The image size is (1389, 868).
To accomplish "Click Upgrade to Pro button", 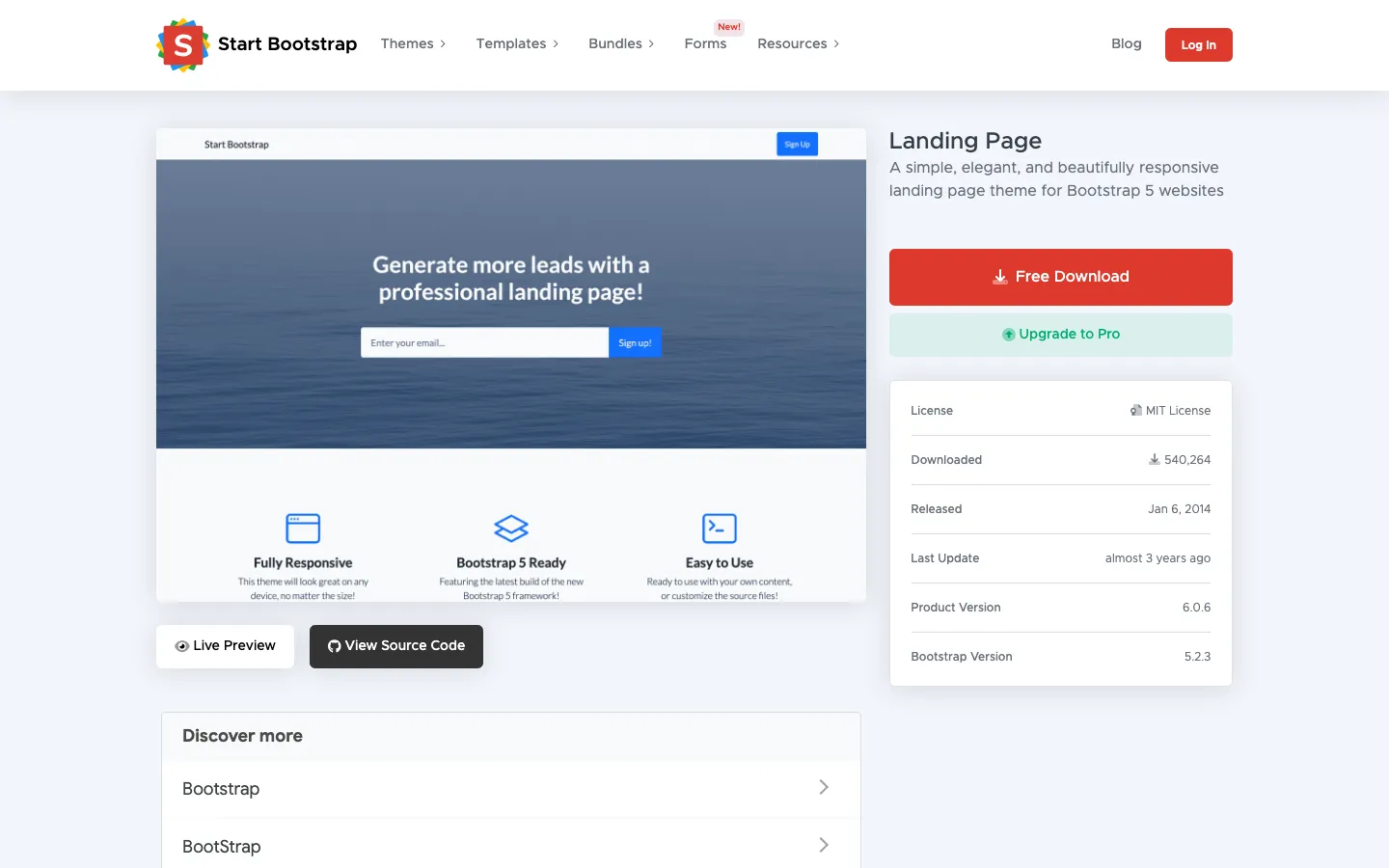I will point(1060,335).
